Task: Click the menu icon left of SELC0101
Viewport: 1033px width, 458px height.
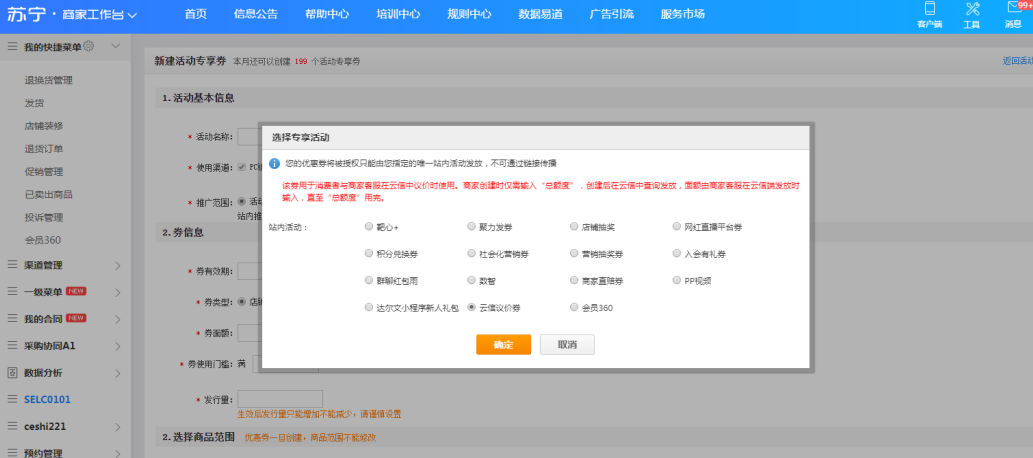Action: [12, 399]
